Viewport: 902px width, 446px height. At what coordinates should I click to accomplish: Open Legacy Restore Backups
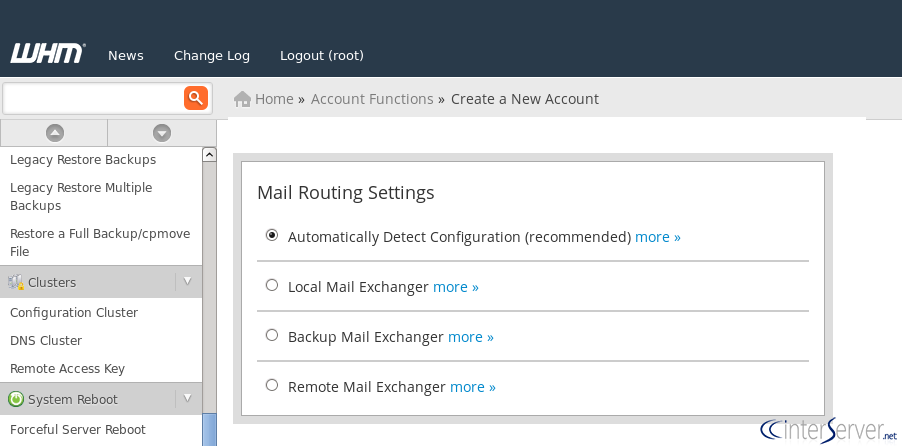(83, 160)
